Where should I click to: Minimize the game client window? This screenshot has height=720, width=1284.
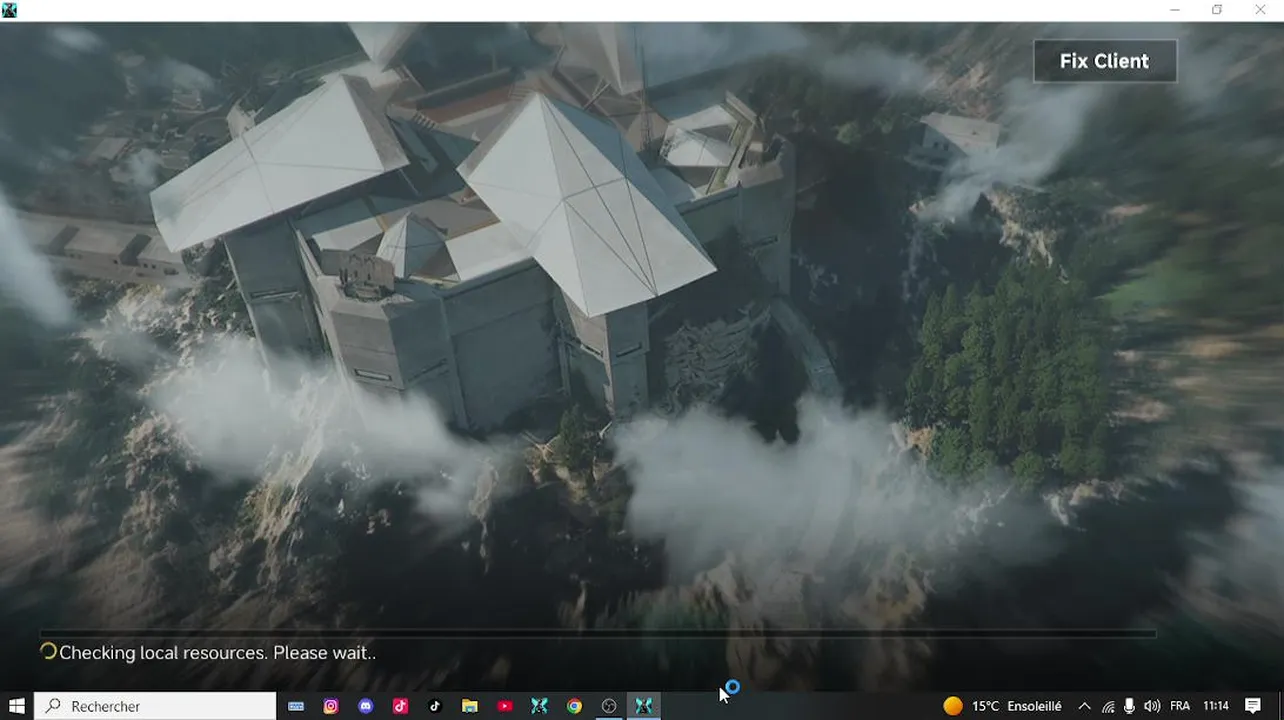point(1174,10)
